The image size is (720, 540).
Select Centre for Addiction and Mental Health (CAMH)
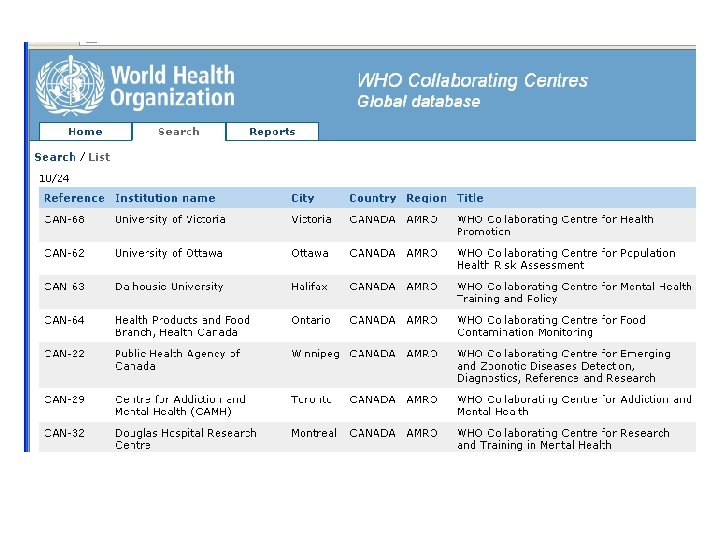(180, 405)
